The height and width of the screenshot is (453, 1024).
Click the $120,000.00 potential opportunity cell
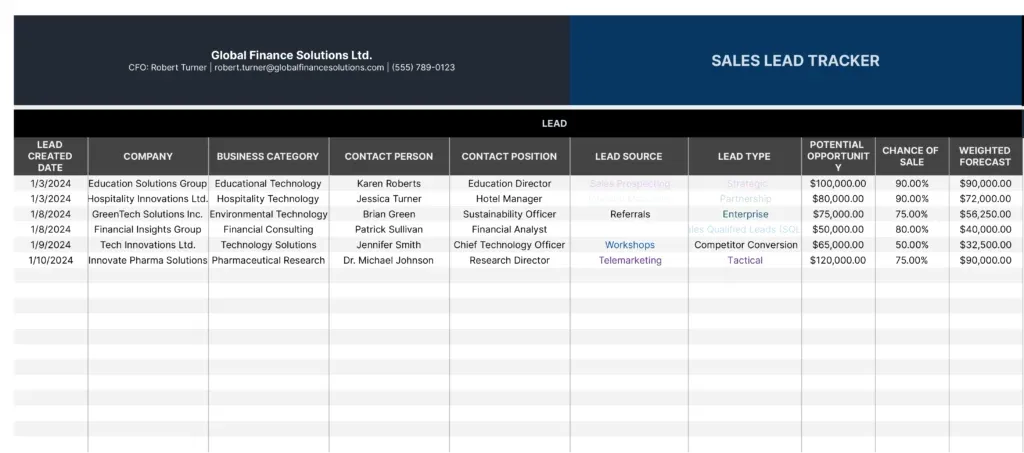[839, 260]
